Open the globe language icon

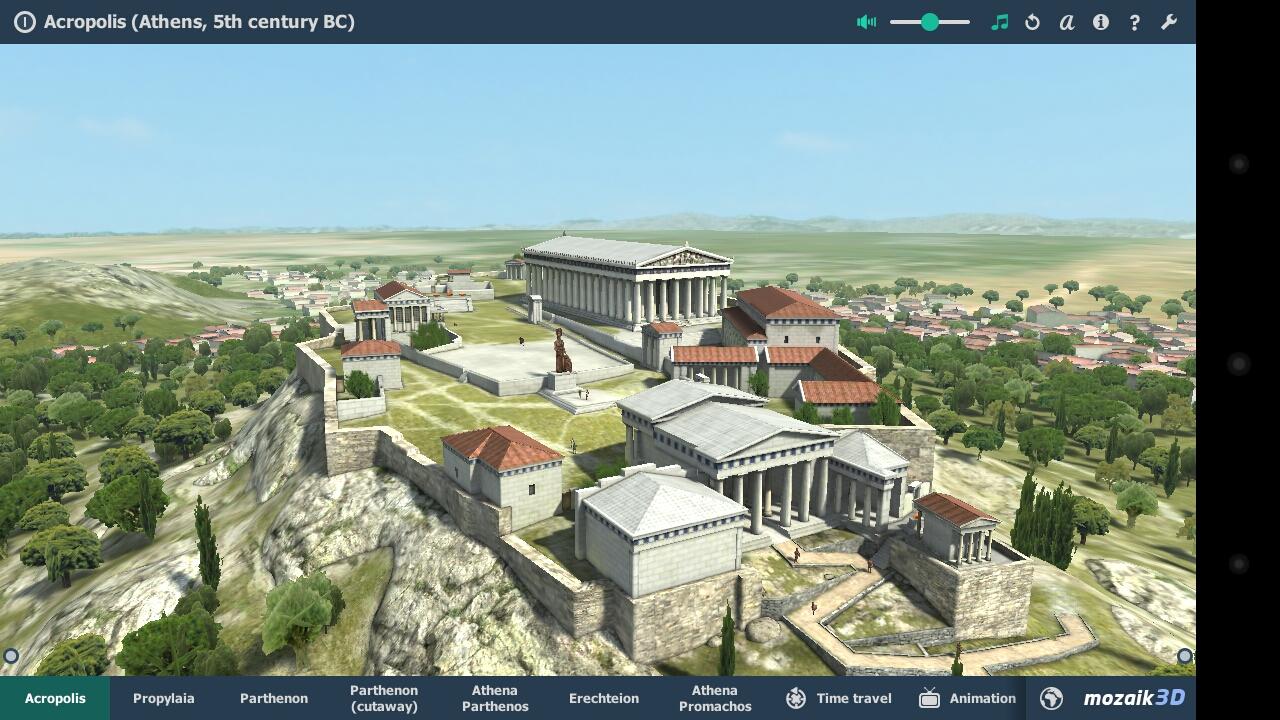pyautogui.click(x=1051, y=698)
